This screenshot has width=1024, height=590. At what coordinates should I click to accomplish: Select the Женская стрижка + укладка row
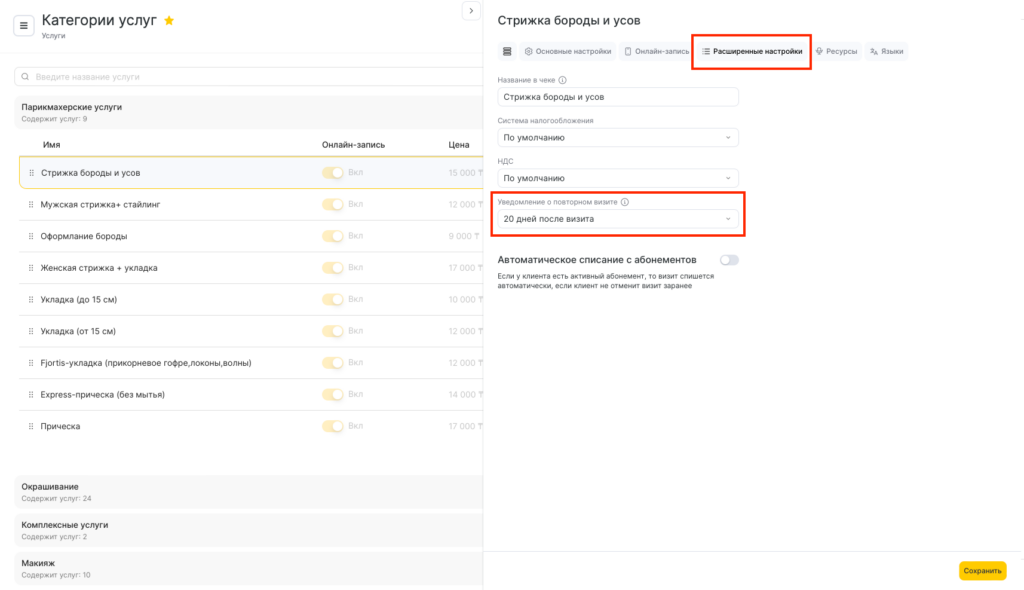(x=99, y=268)
